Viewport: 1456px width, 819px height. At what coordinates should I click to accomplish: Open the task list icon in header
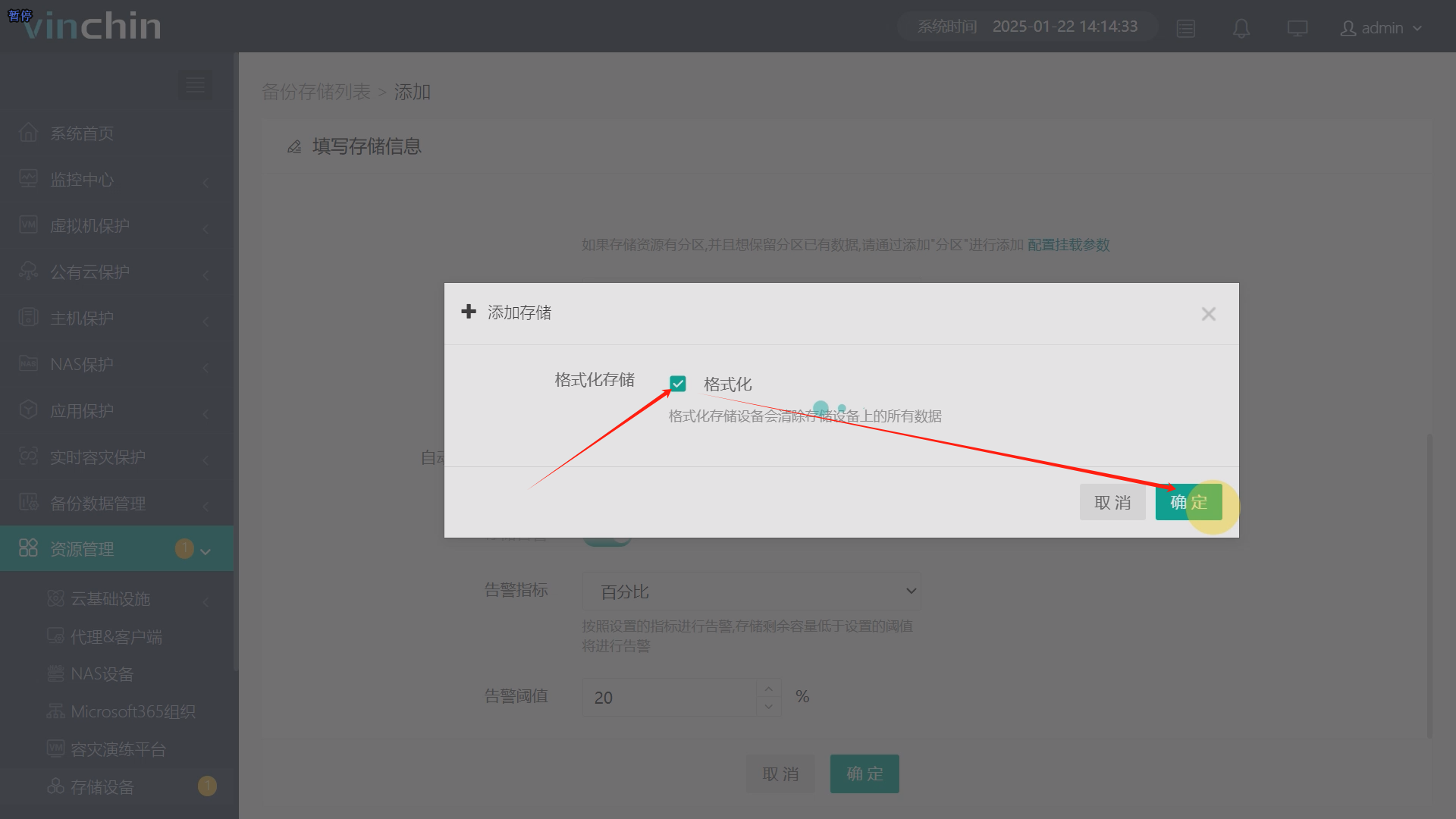(1186, 29)
